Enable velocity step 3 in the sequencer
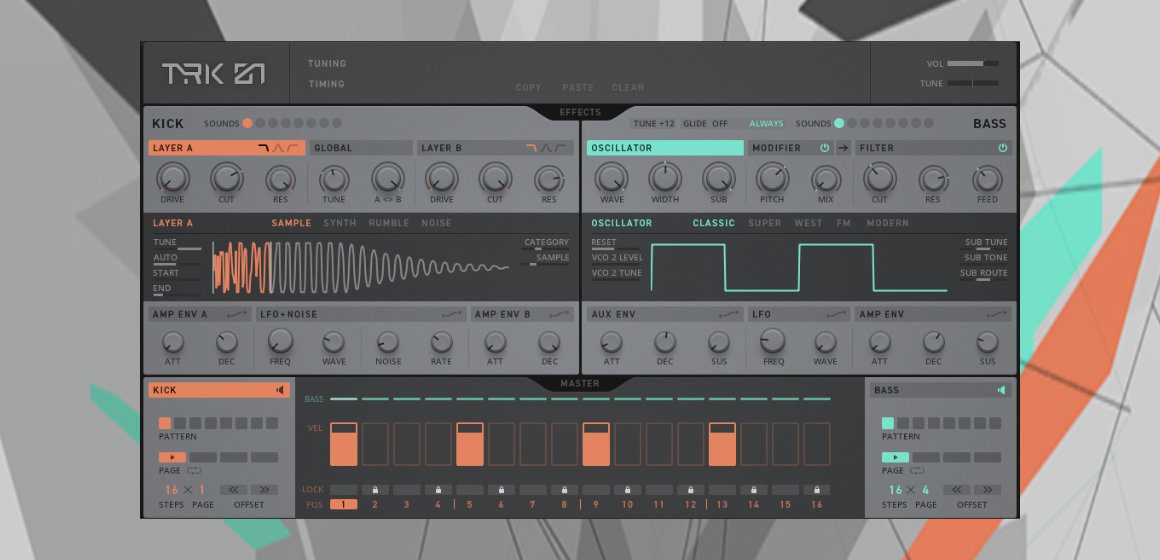The height and width of the screenshot is (560, 1160). [x=407, y=444]
